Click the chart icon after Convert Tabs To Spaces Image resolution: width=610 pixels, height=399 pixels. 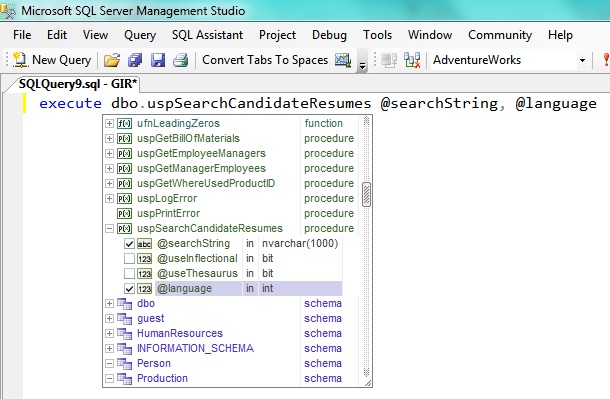click(x=343, y=60)
